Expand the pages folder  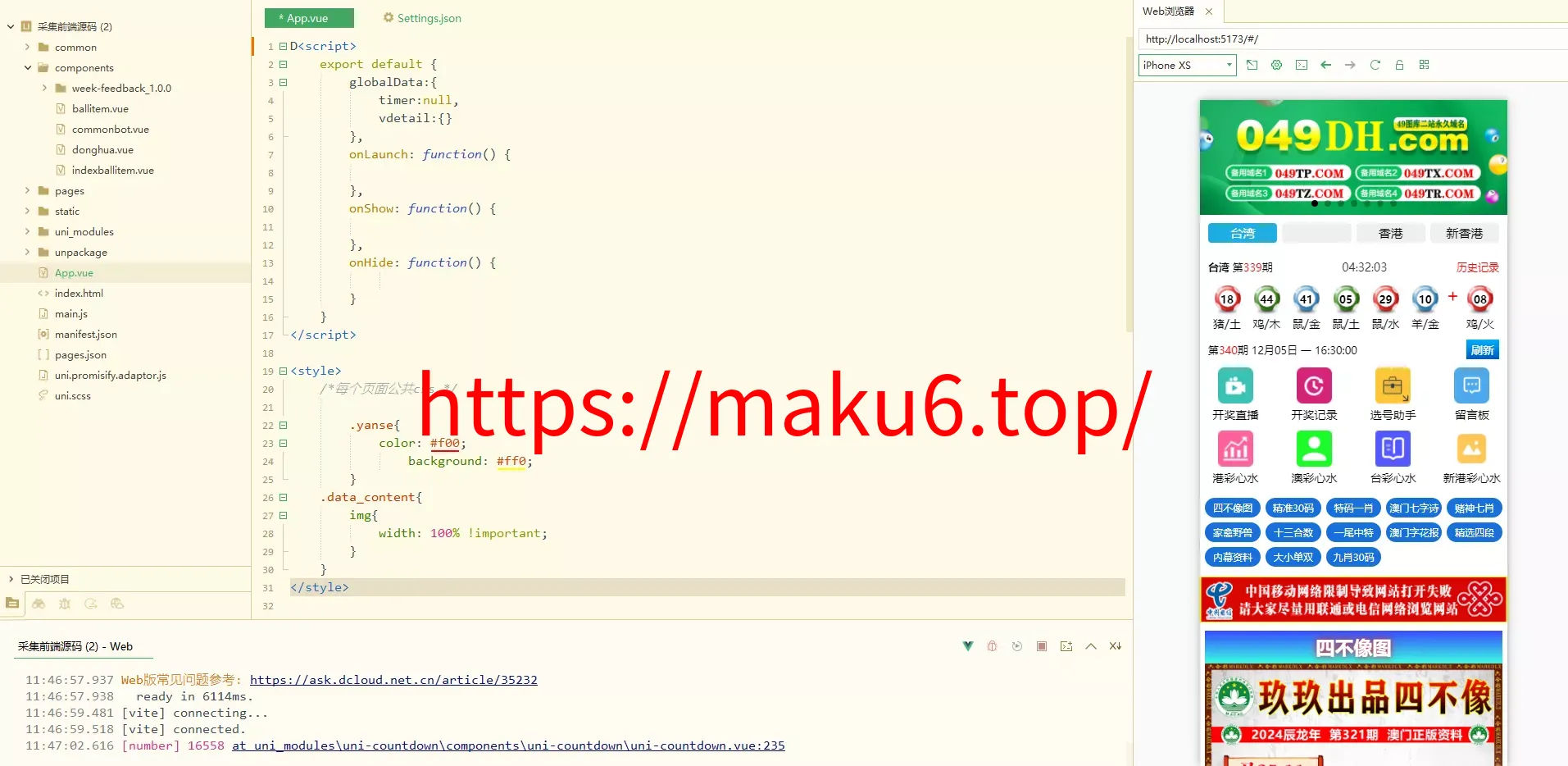click(x=27, y=191)
